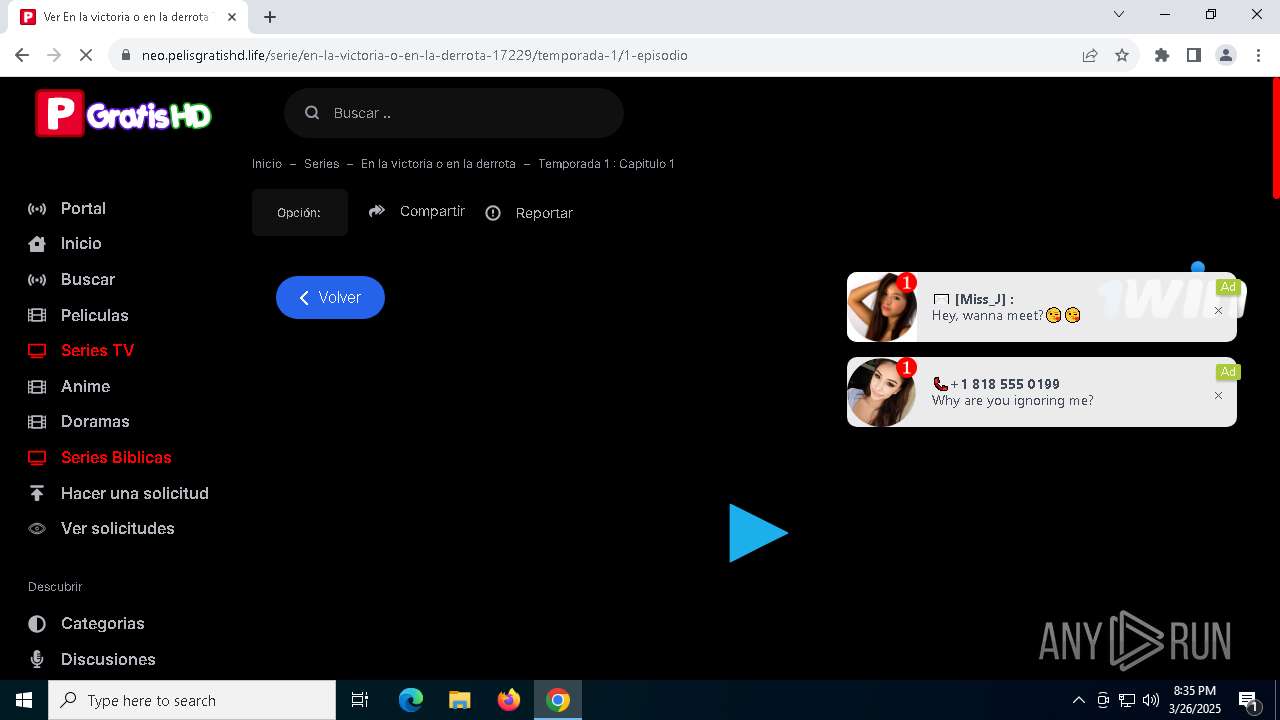Stop page loading with the X button
The width and height of the screenshot is (1280, 720).
86,55
